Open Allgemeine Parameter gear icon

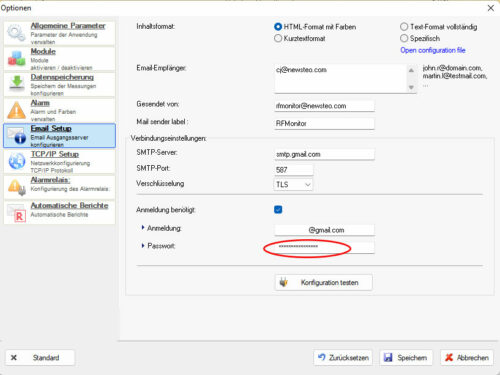[x=16, y=33]
